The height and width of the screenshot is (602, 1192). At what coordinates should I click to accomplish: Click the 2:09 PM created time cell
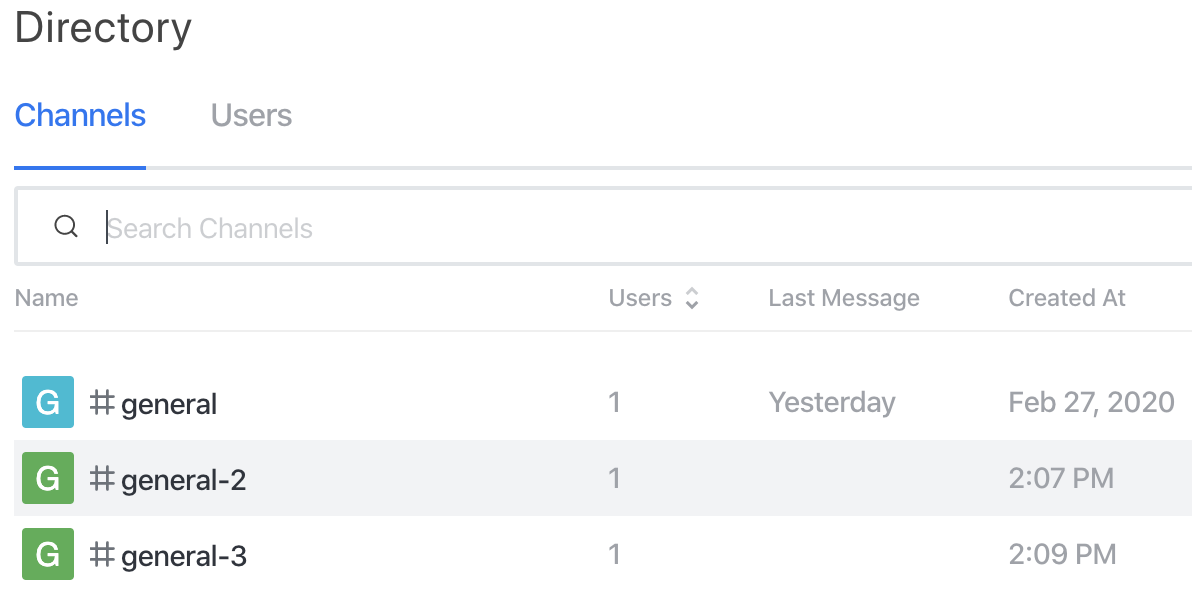tap(1062, 554)
